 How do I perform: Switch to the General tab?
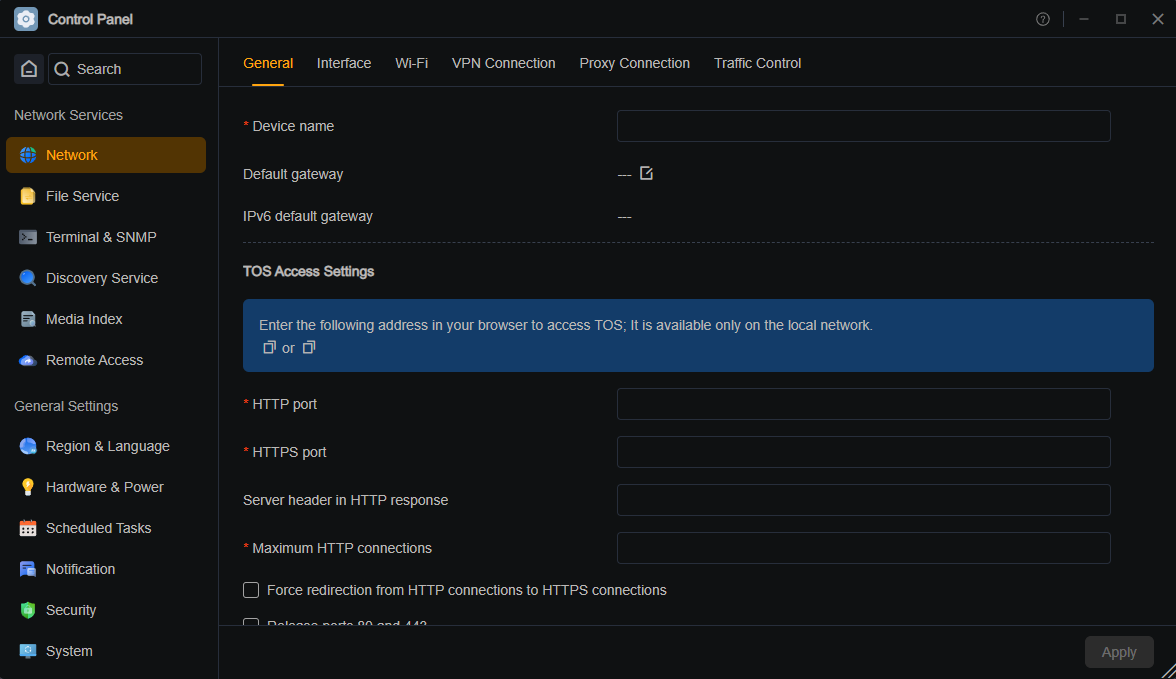(x=268, y=64)
